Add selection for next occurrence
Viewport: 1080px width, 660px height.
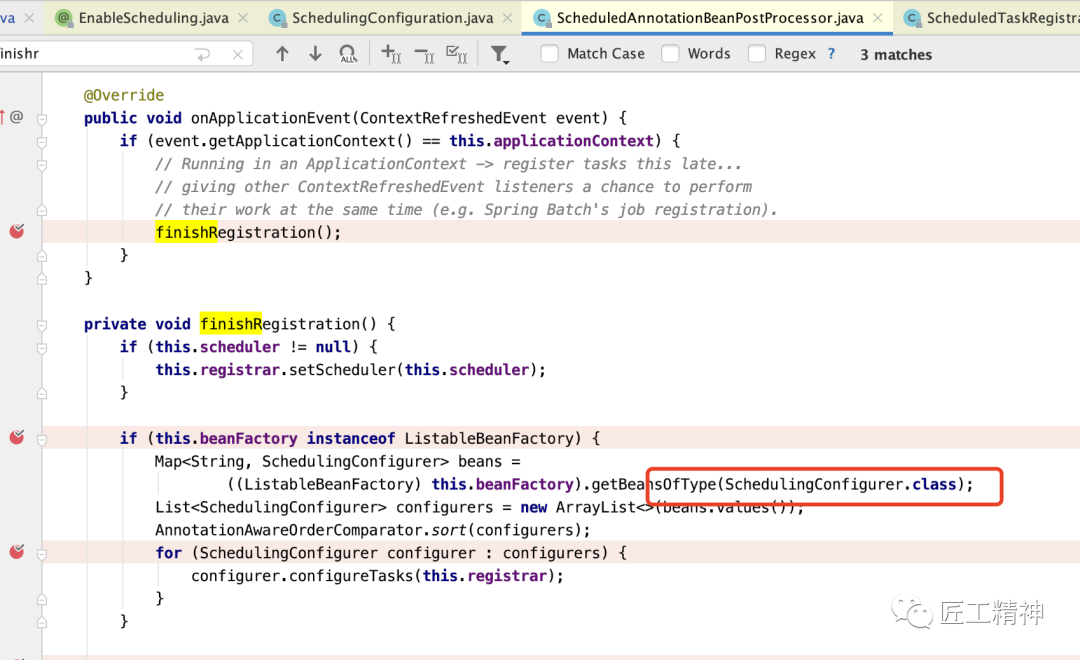[391, 54]
